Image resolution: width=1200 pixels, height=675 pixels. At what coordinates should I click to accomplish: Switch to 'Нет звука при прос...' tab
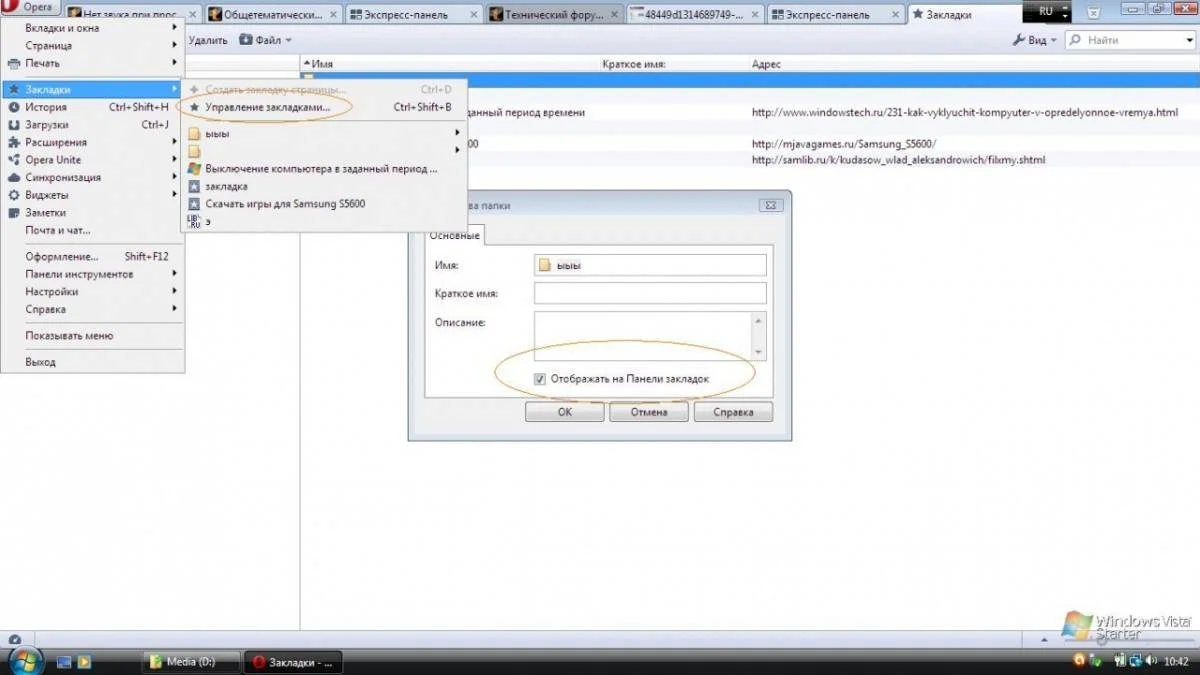point(133,14)
